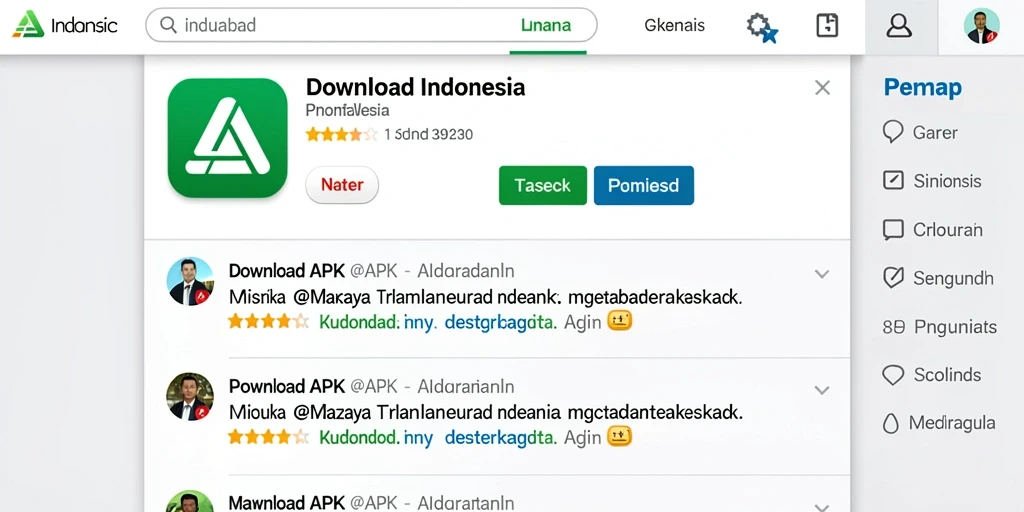Viewport: 1024px width, 512px height.
Task: Click avatar of Pownload APK post
Action: point(190,396)
